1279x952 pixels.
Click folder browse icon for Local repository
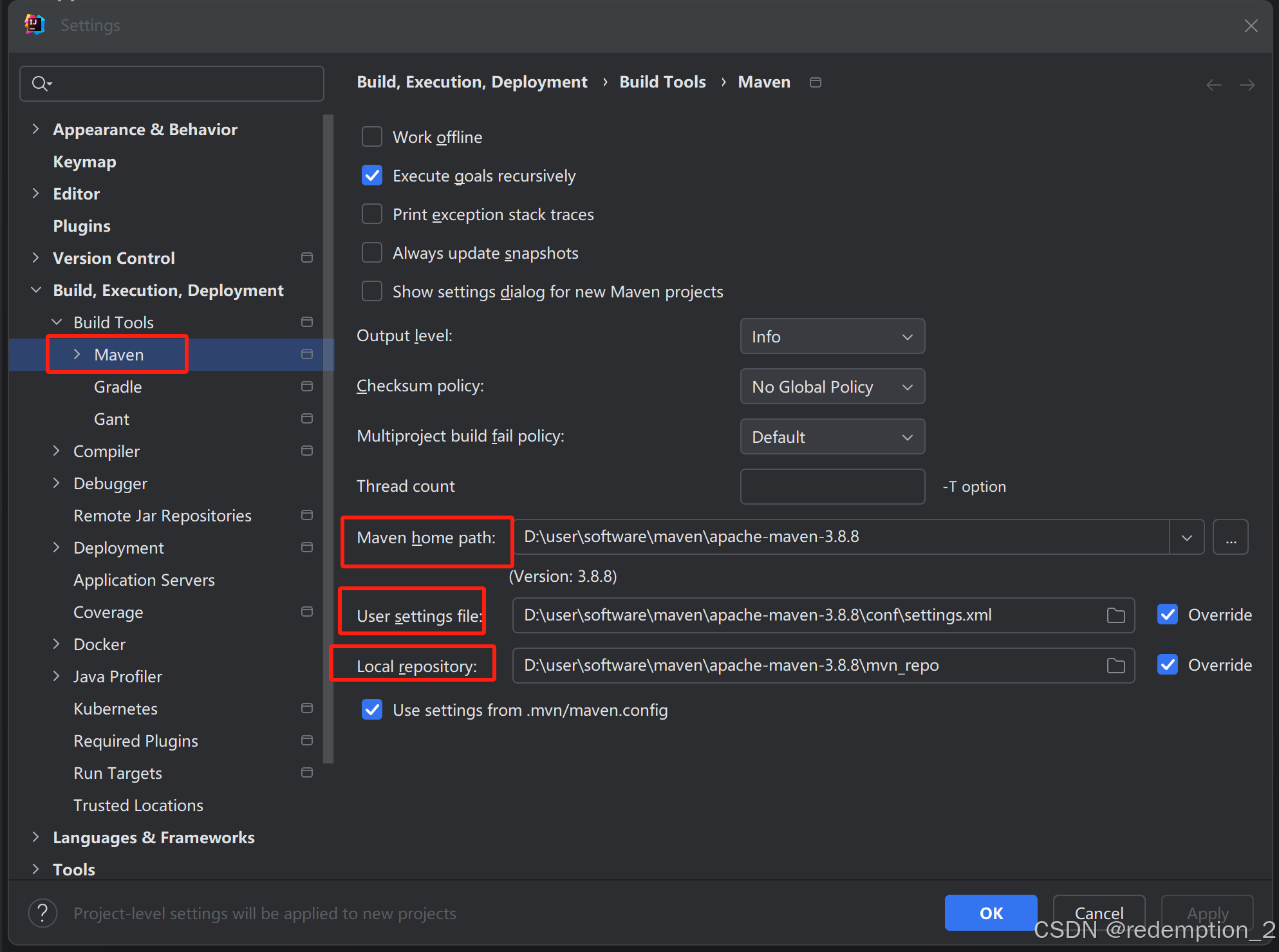click(x=1116, y=666)
